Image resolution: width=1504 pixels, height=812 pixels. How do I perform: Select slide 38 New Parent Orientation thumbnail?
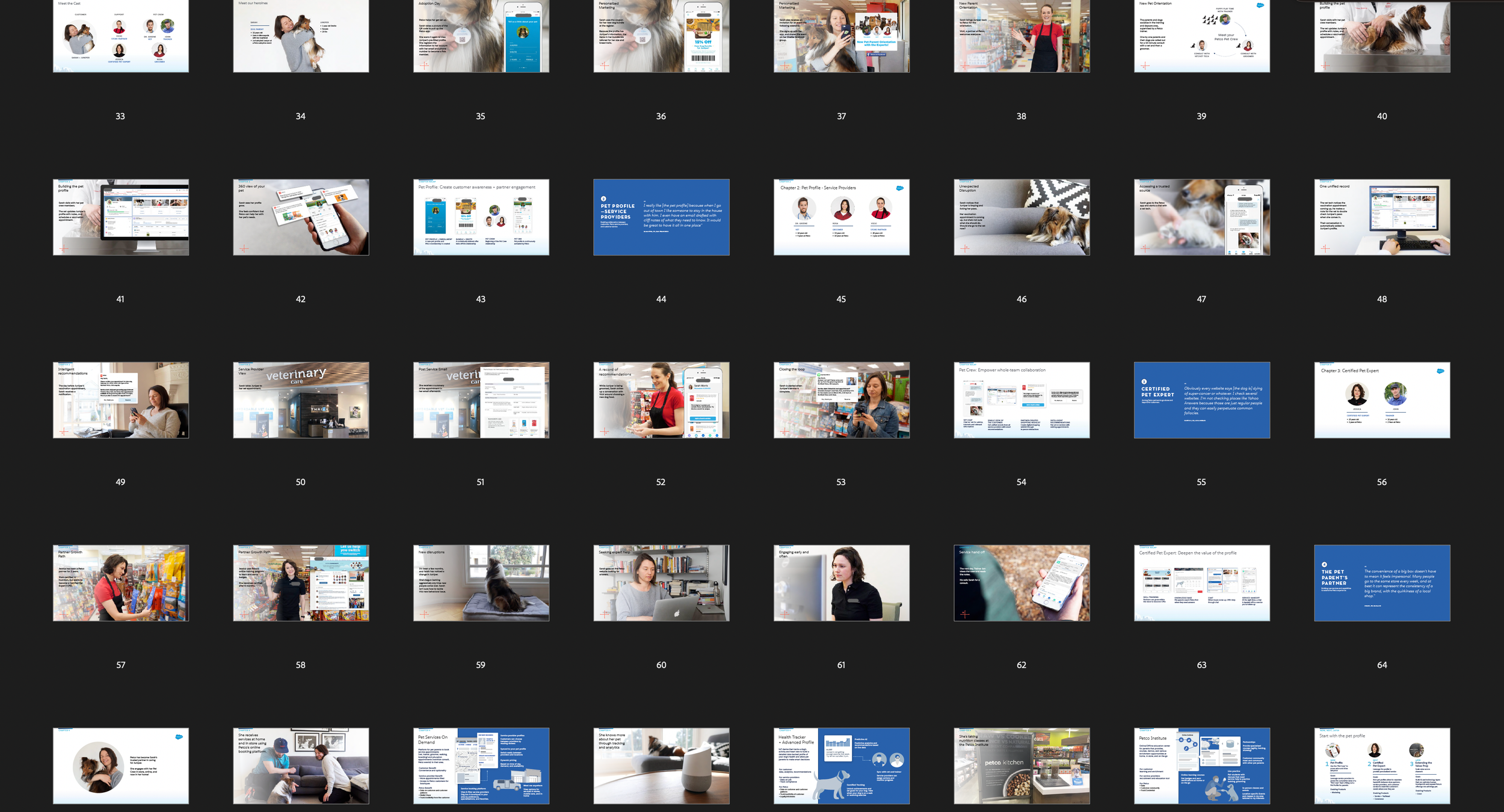(x=1022, y=36)
